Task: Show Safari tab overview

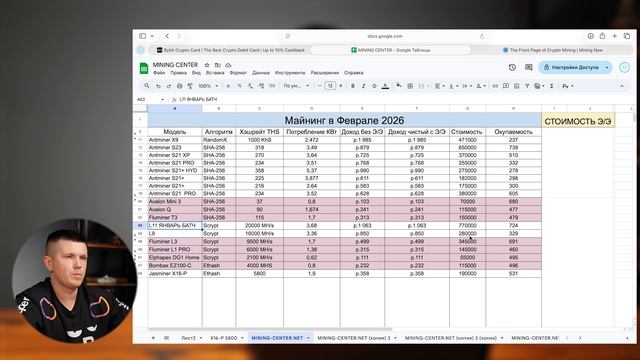Action: (627, 36)
